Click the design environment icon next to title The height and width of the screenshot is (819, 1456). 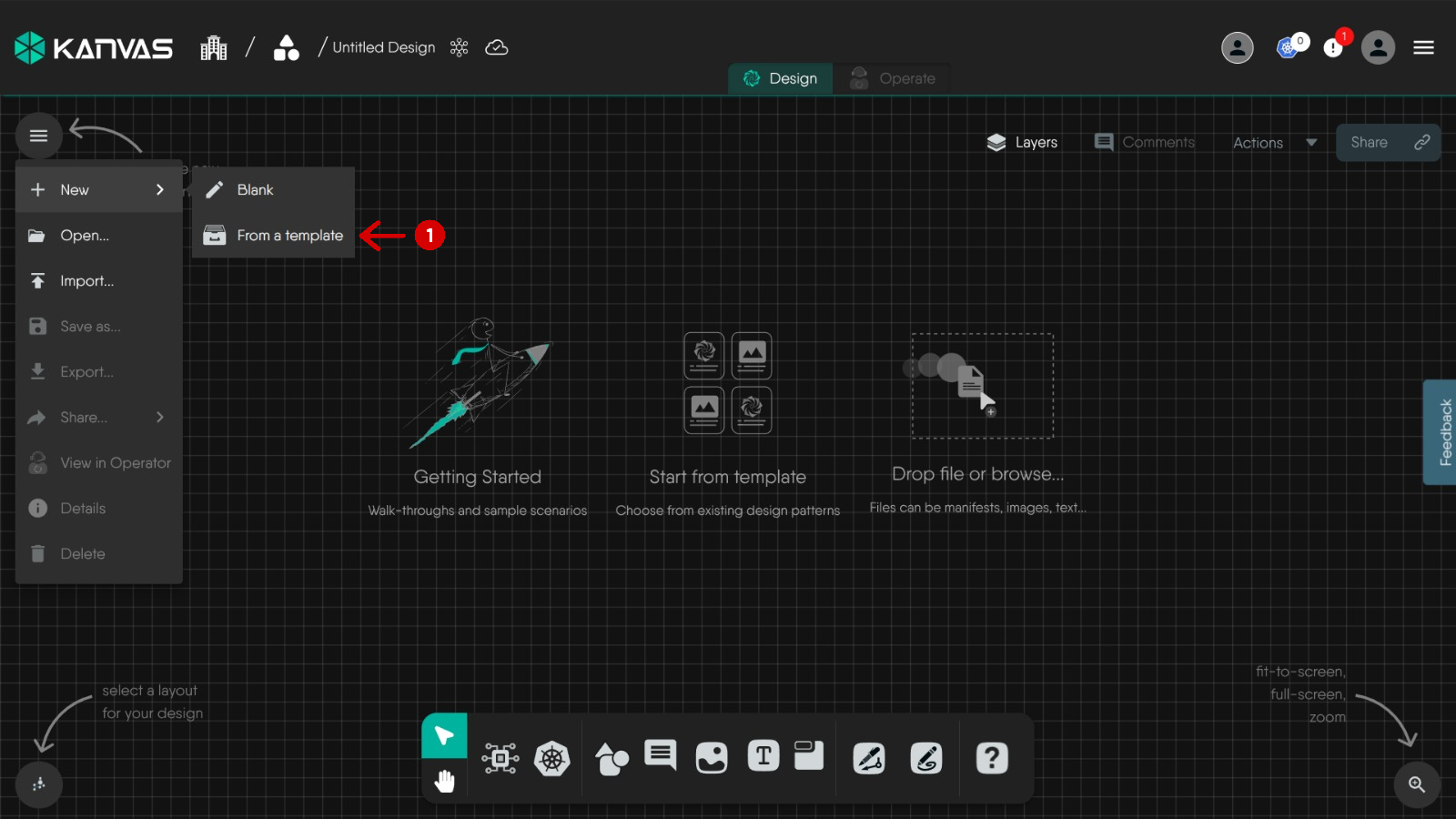459,47
